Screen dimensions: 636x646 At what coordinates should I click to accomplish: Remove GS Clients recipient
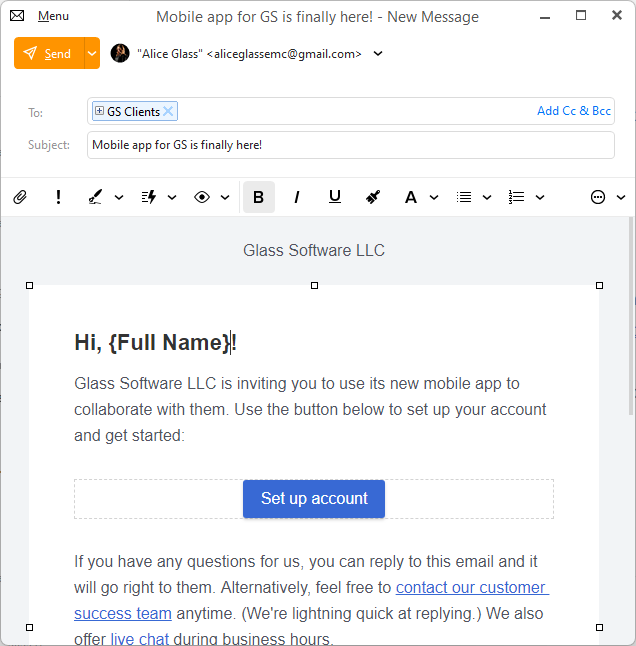(x=168, y=111)
